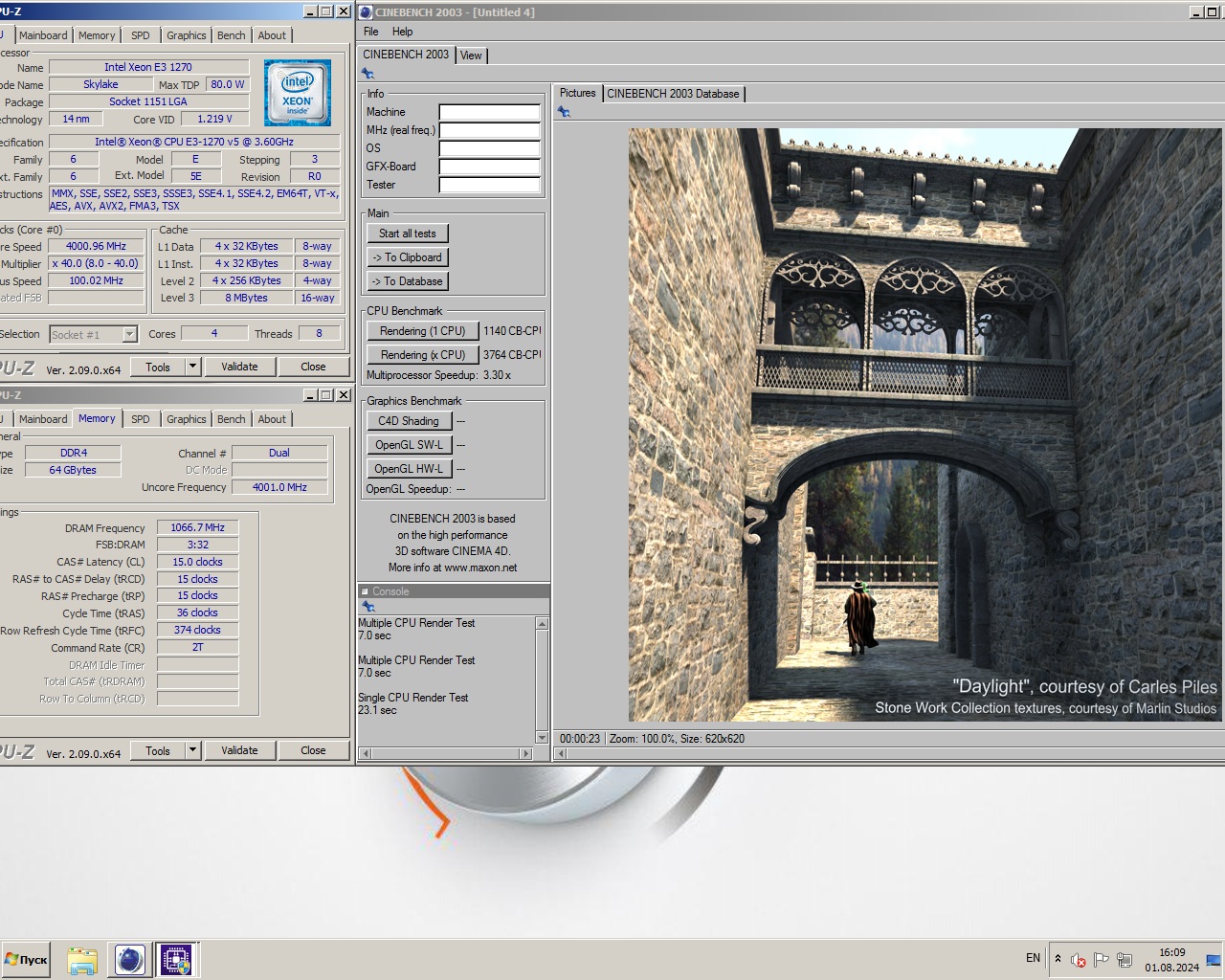Click the Intel Xeon logo in CPU-Z
The height and width of the screenshot is (980, 1225).
pyautogui.click(x=298, y=93)
